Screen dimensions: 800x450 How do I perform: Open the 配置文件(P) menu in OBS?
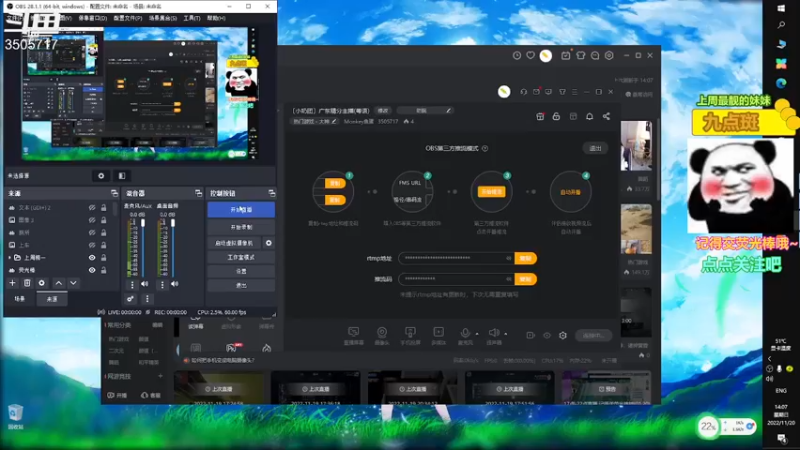click(x=128, y=18)
